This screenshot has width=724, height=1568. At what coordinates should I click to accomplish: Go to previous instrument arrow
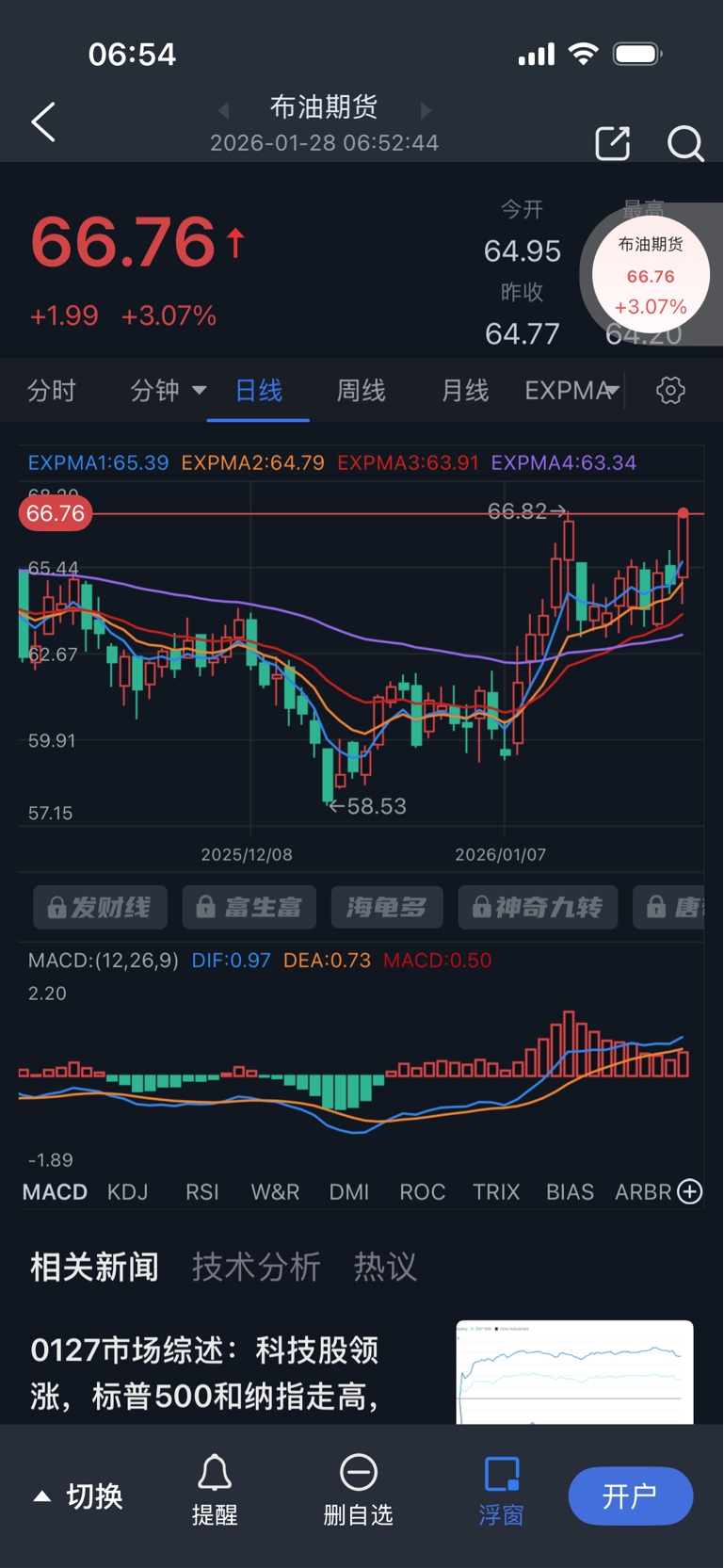tap(224, 110)
